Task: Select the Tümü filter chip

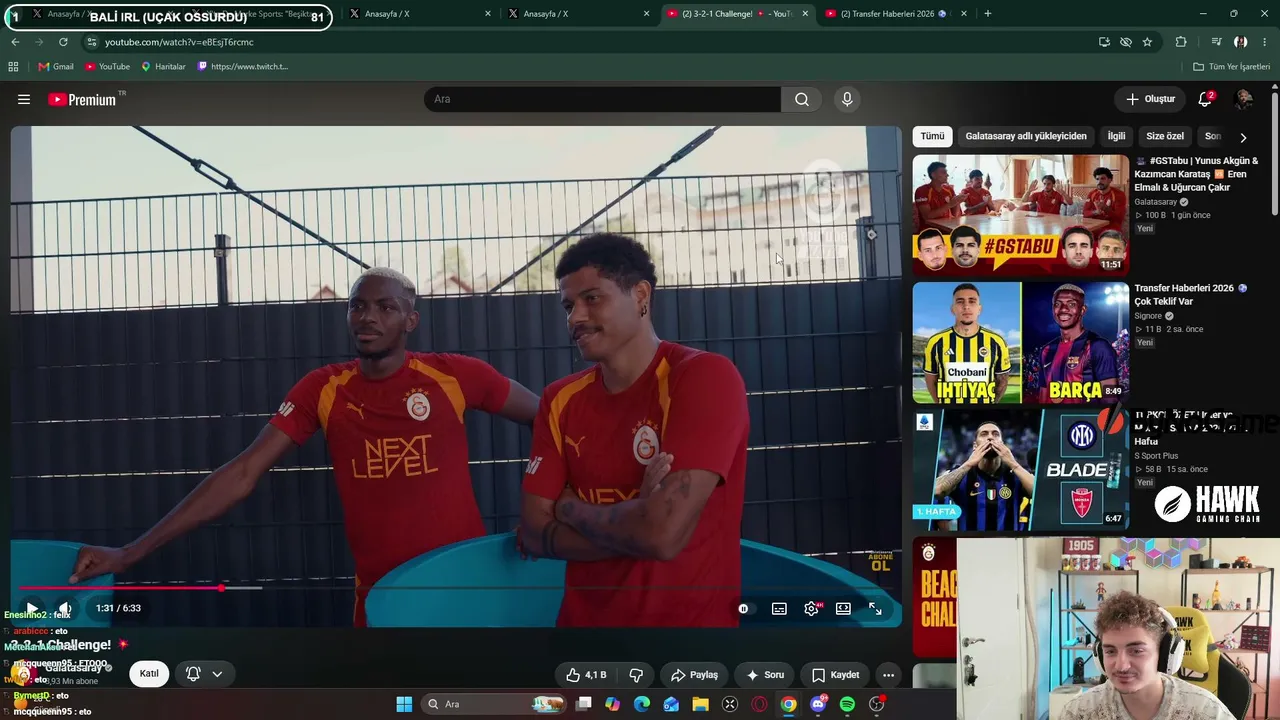Action: [x=932, y=136]
